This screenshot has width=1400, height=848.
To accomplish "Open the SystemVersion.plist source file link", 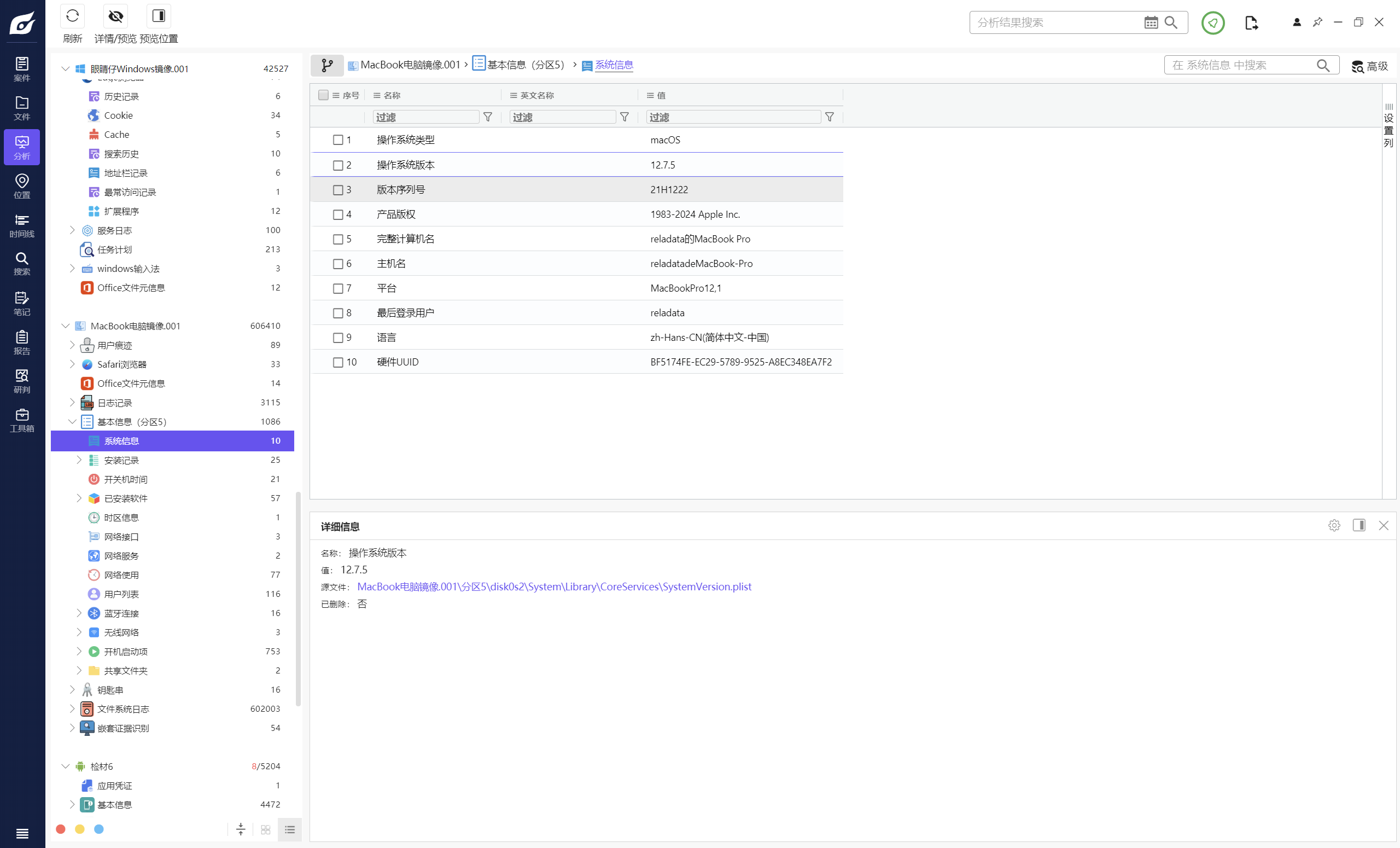I will point(554,586).
